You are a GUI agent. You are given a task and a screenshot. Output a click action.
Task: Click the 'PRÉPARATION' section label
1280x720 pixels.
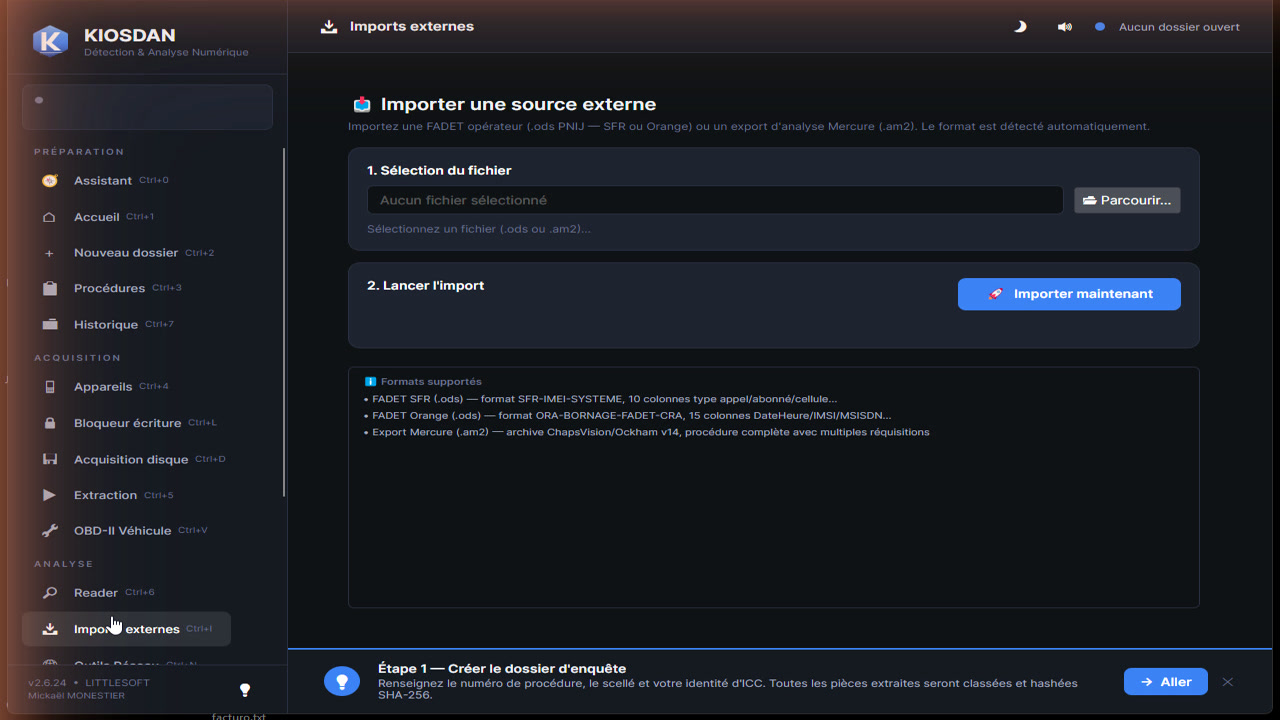(x=79, y=152)
